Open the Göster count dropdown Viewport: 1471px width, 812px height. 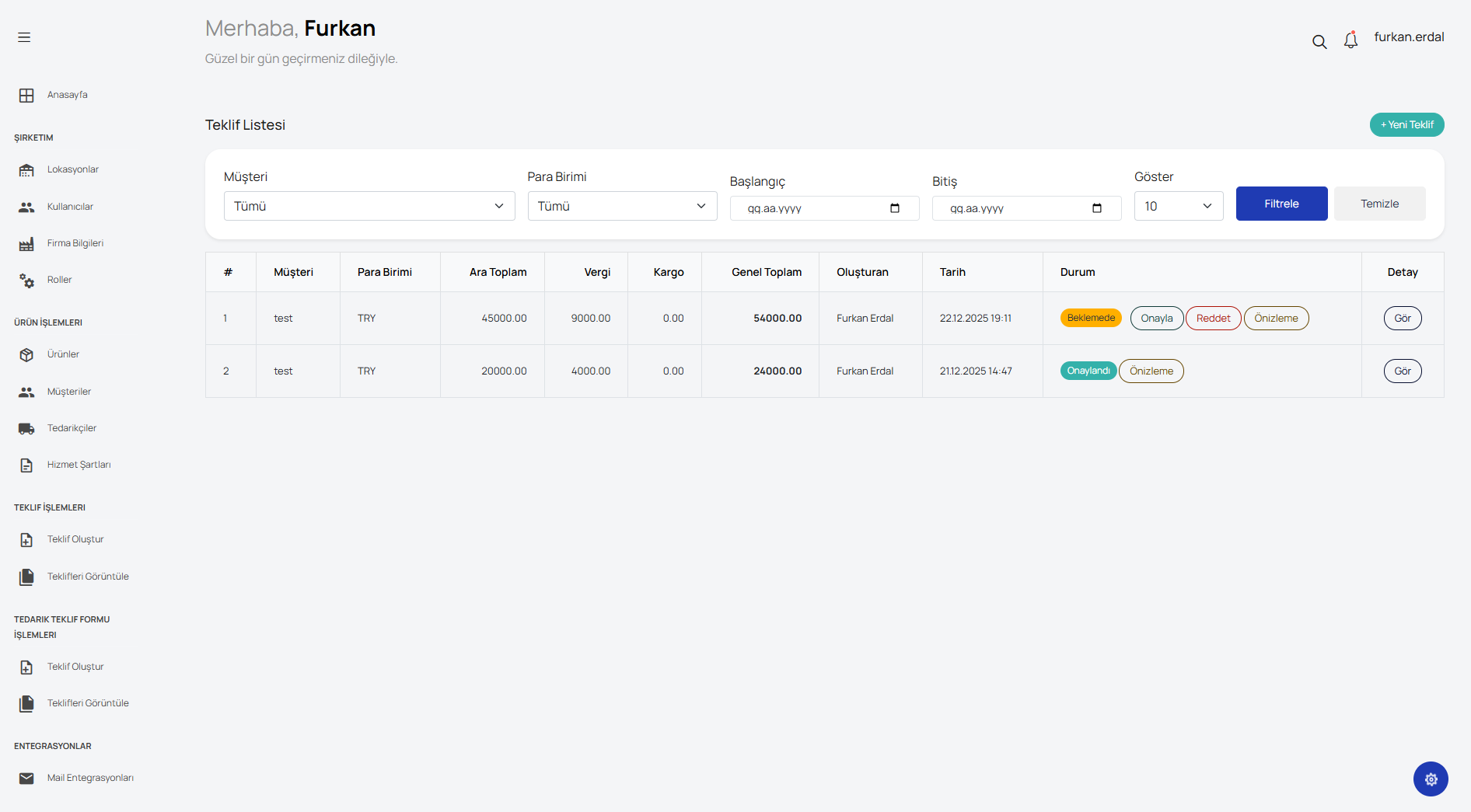coord(1178,206)
